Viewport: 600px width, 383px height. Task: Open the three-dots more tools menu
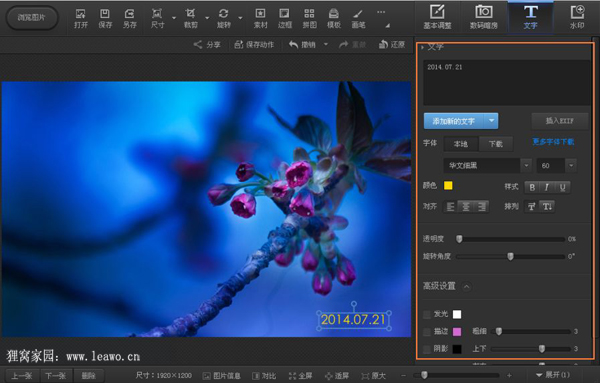381,12
